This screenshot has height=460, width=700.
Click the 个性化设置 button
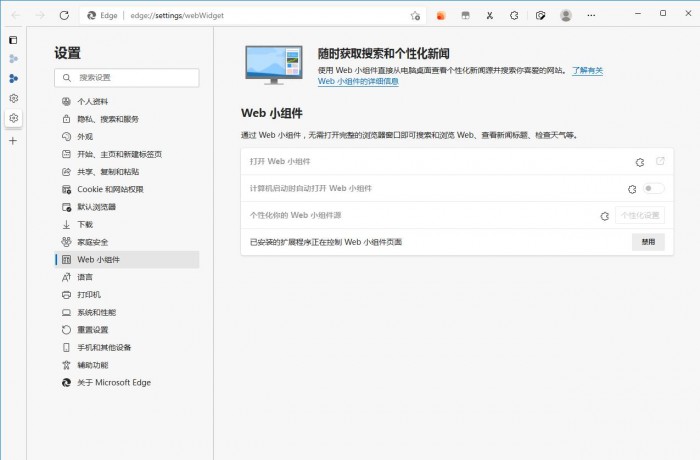[640, 215]
